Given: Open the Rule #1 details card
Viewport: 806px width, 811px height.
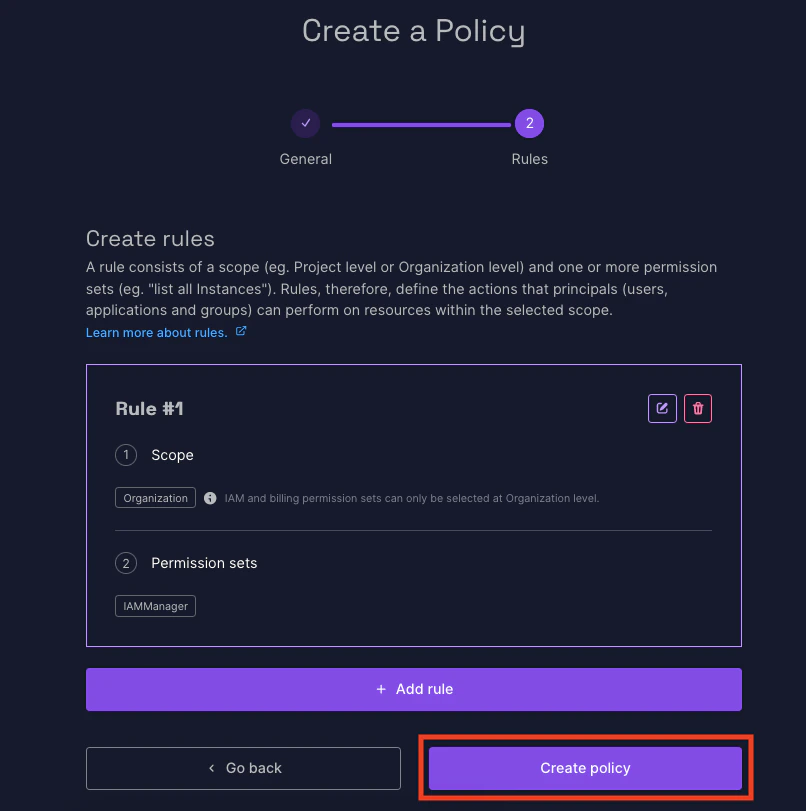Looking at the screenshot, I should pyautogui.click(x=149, y=408).
